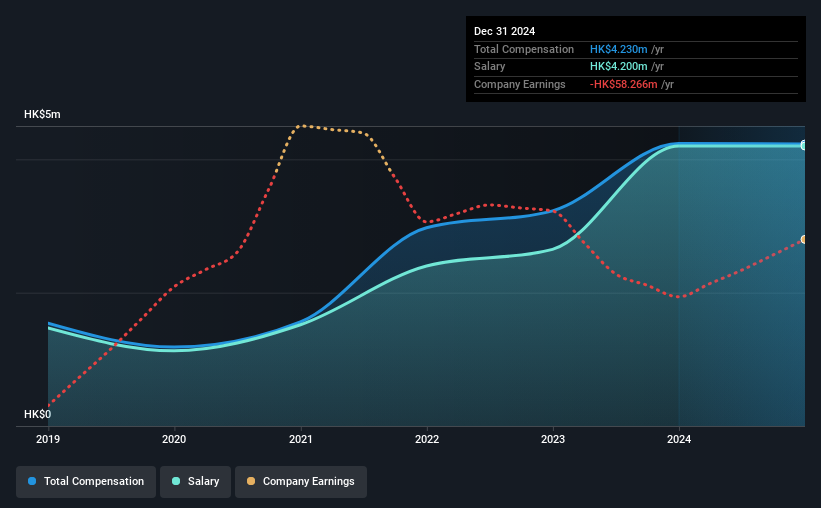Click the HK$0 y-axis label

tap(38, 414)
